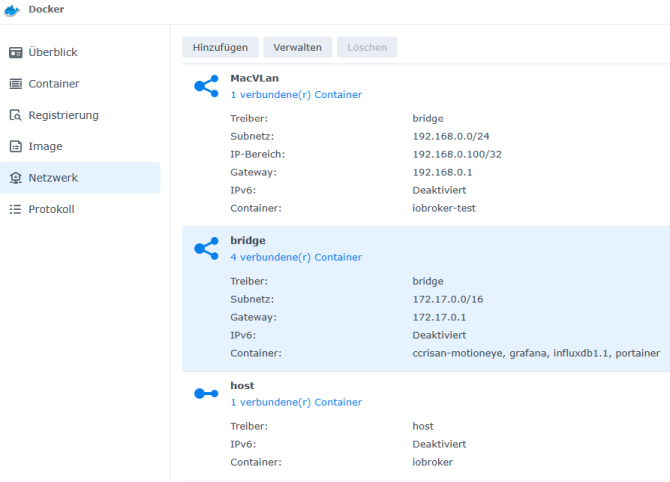Open MacVLan's 1 verbundene(r) Container link
This screenshot has height=482, width=670.
[x=296, y=95]
